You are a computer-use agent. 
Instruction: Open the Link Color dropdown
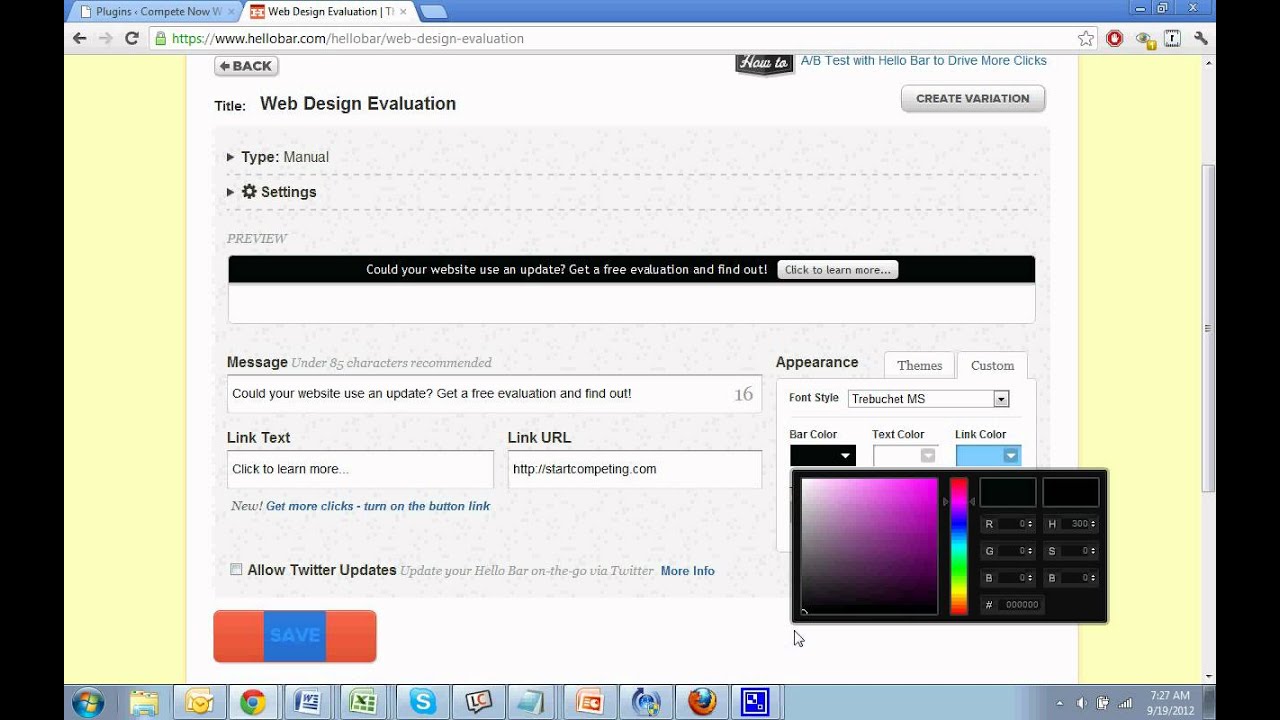(988, 456)
